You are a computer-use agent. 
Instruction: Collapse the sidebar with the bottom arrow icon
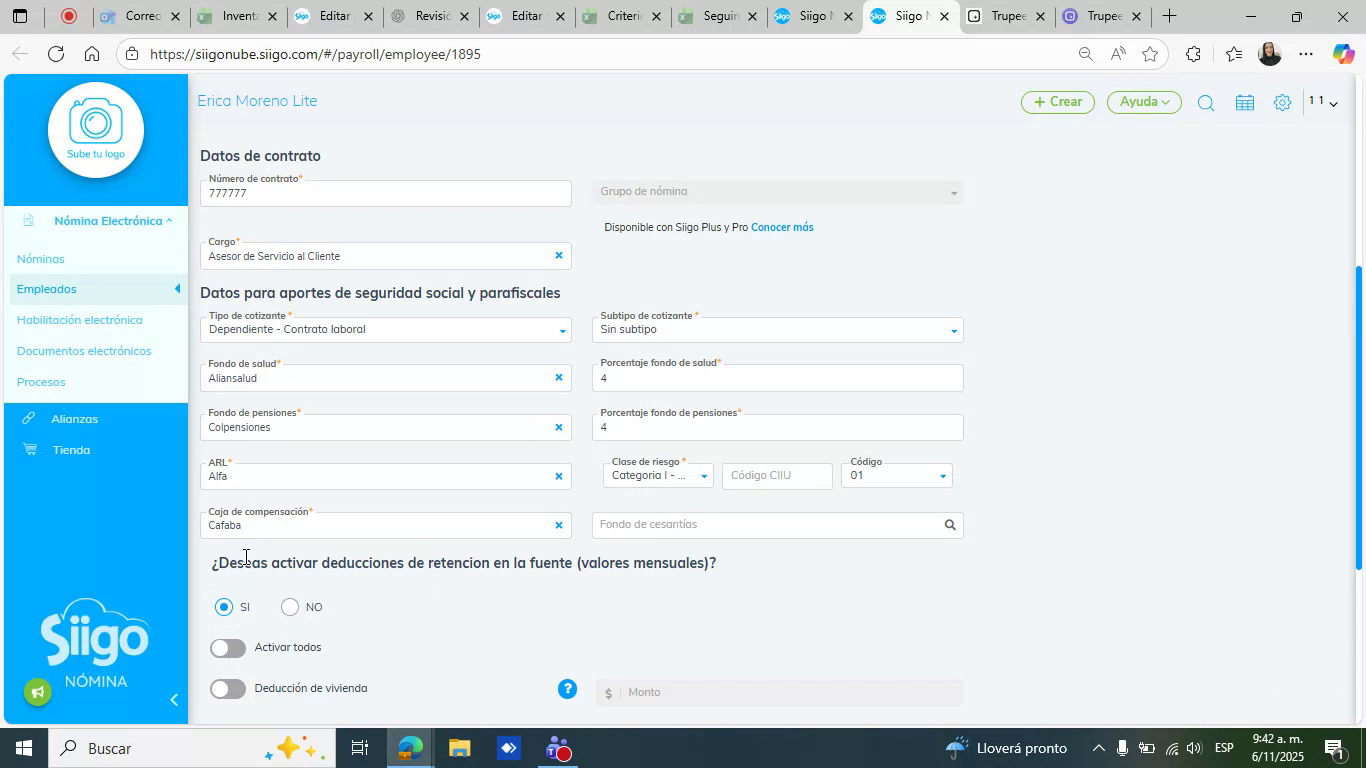pos(174,700)
